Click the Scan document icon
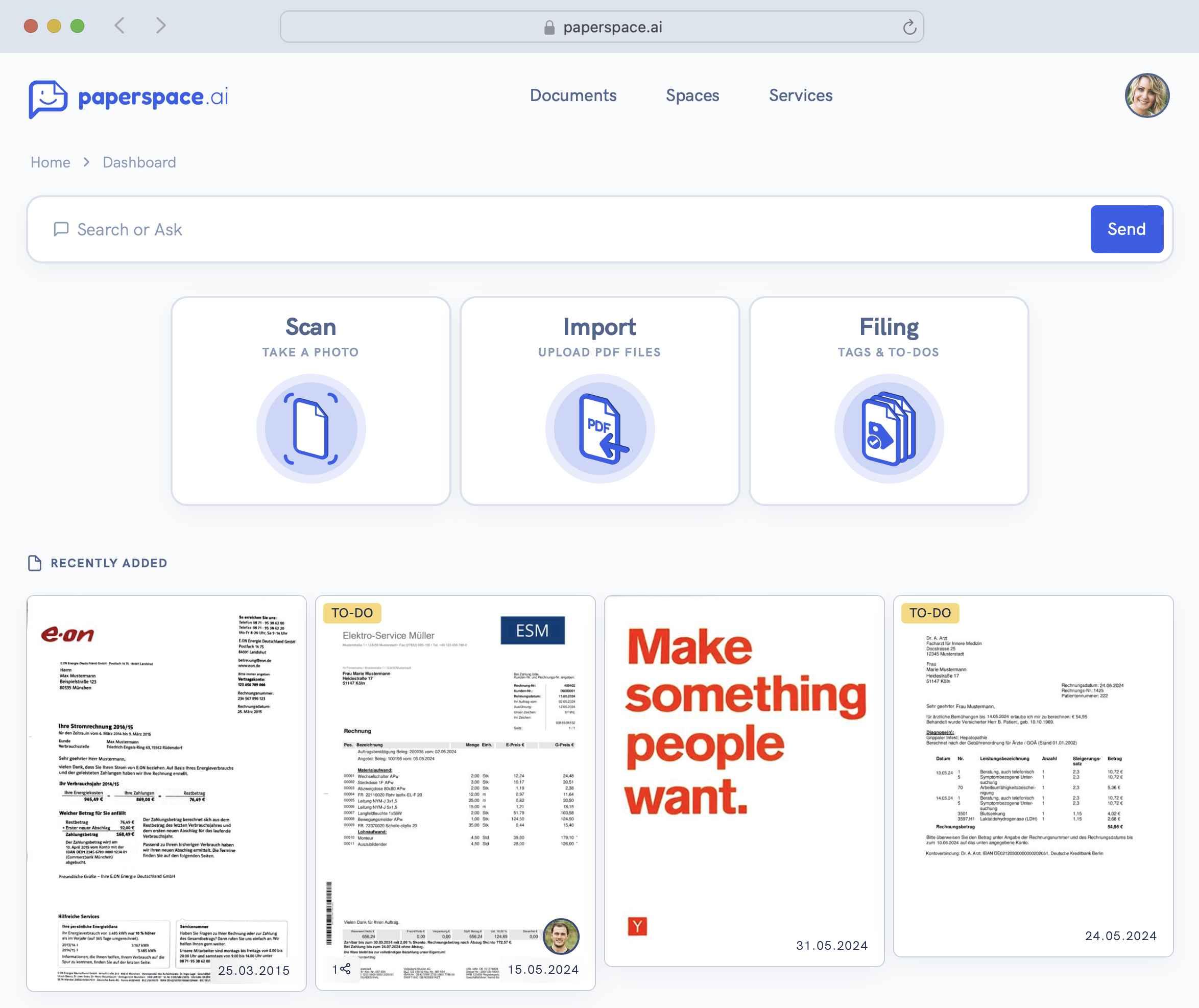 click(x=311, y=428)
